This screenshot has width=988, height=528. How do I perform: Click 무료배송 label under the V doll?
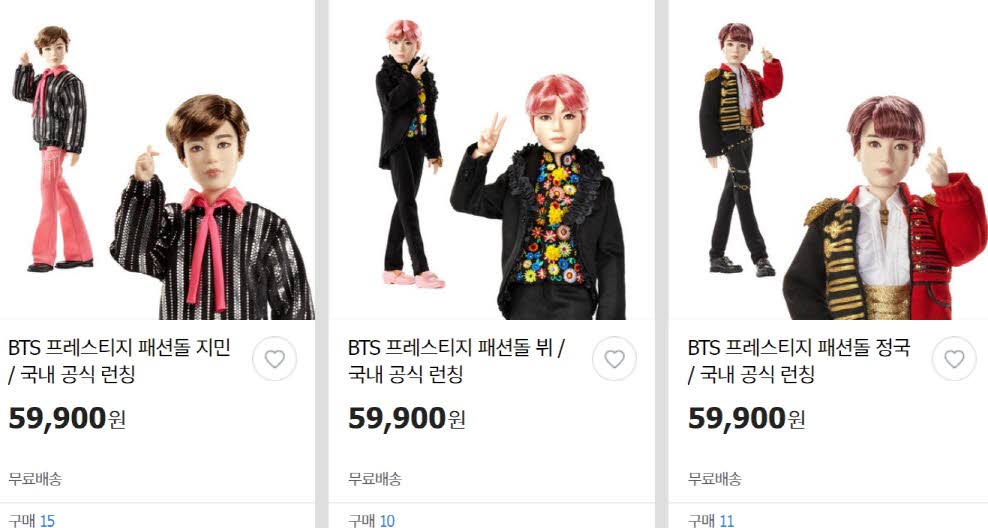coord(375,479)
